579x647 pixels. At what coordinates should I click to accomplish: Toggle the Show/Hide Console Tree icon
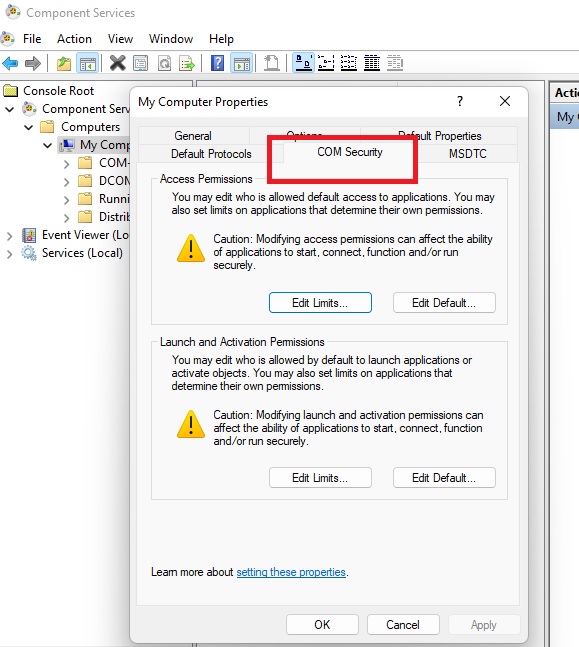tap(87, 64)
